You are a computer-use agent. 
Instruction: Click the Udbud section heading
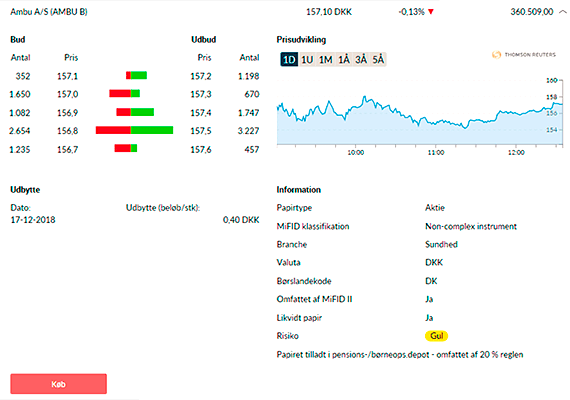coord(204,40)
